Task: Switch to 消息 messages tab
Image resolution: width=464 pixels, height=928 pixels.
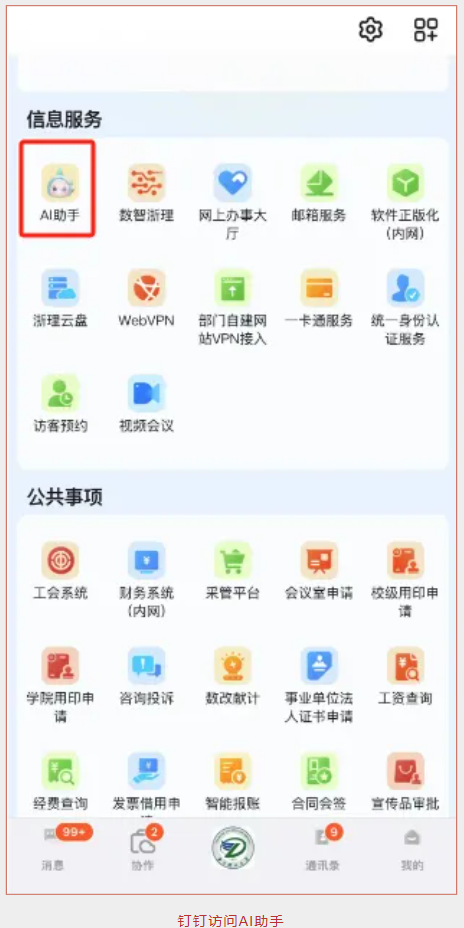Action: pyautogui.click(x=52, y=849)
